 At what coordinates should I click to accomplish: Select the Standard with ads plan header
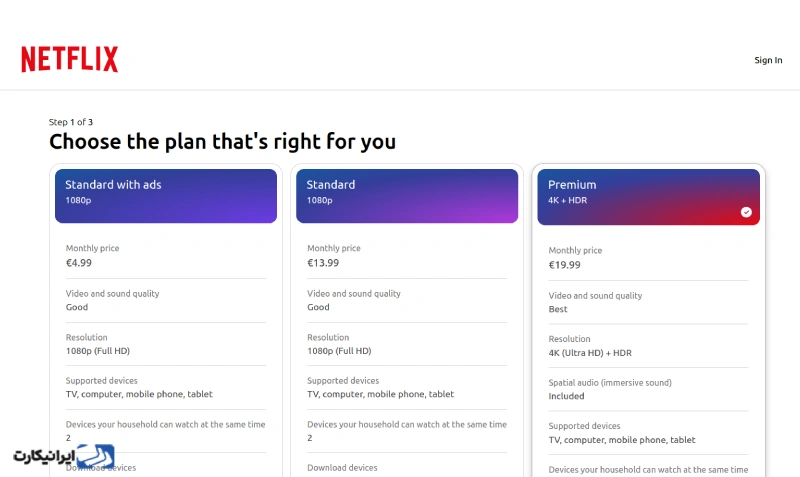(x=165, y=195)
